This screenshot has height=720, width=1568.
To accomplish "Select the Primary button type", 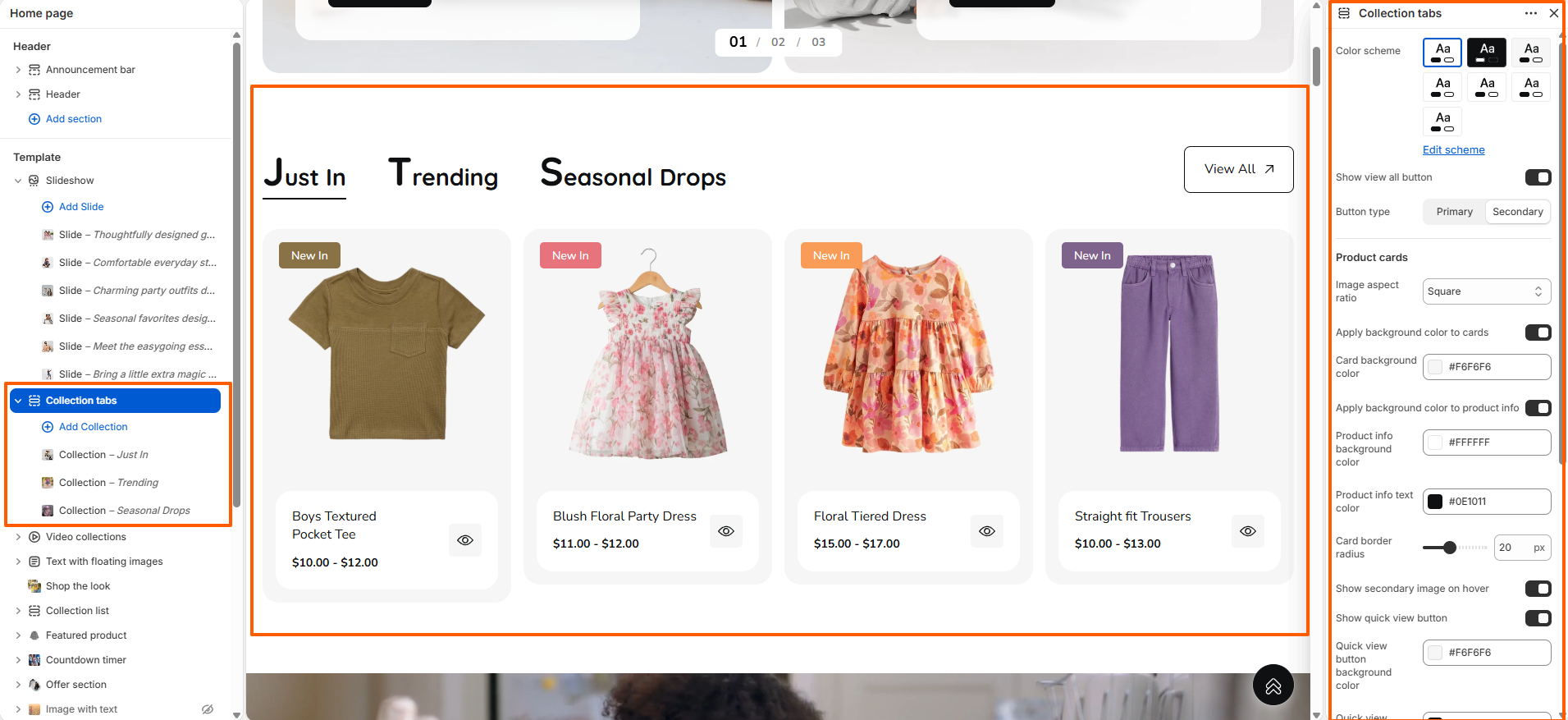I will [1454, 212].
